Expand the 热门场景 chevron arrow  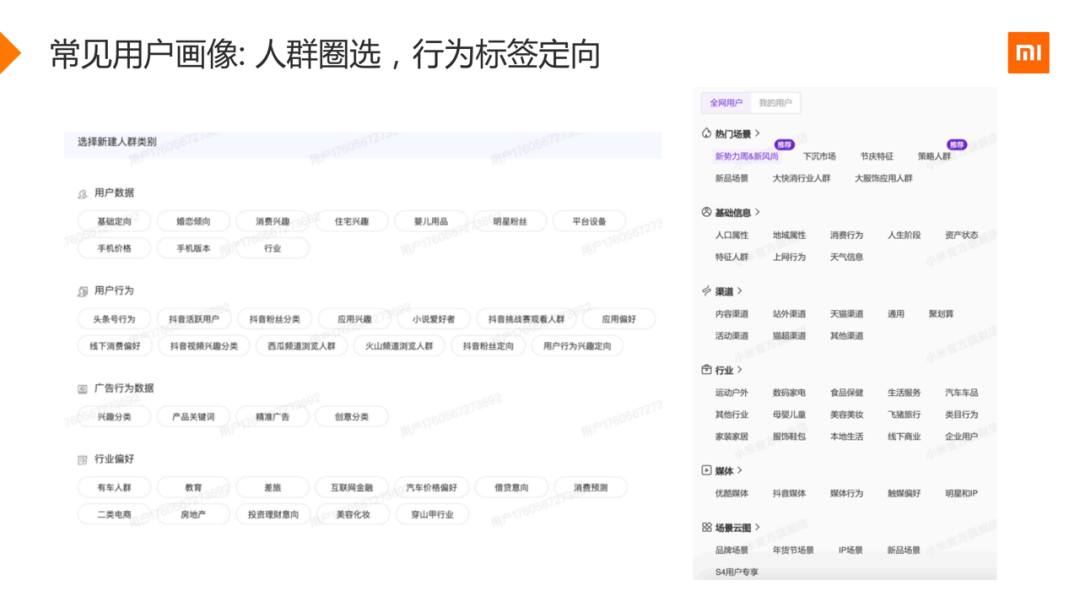[758, 134]
